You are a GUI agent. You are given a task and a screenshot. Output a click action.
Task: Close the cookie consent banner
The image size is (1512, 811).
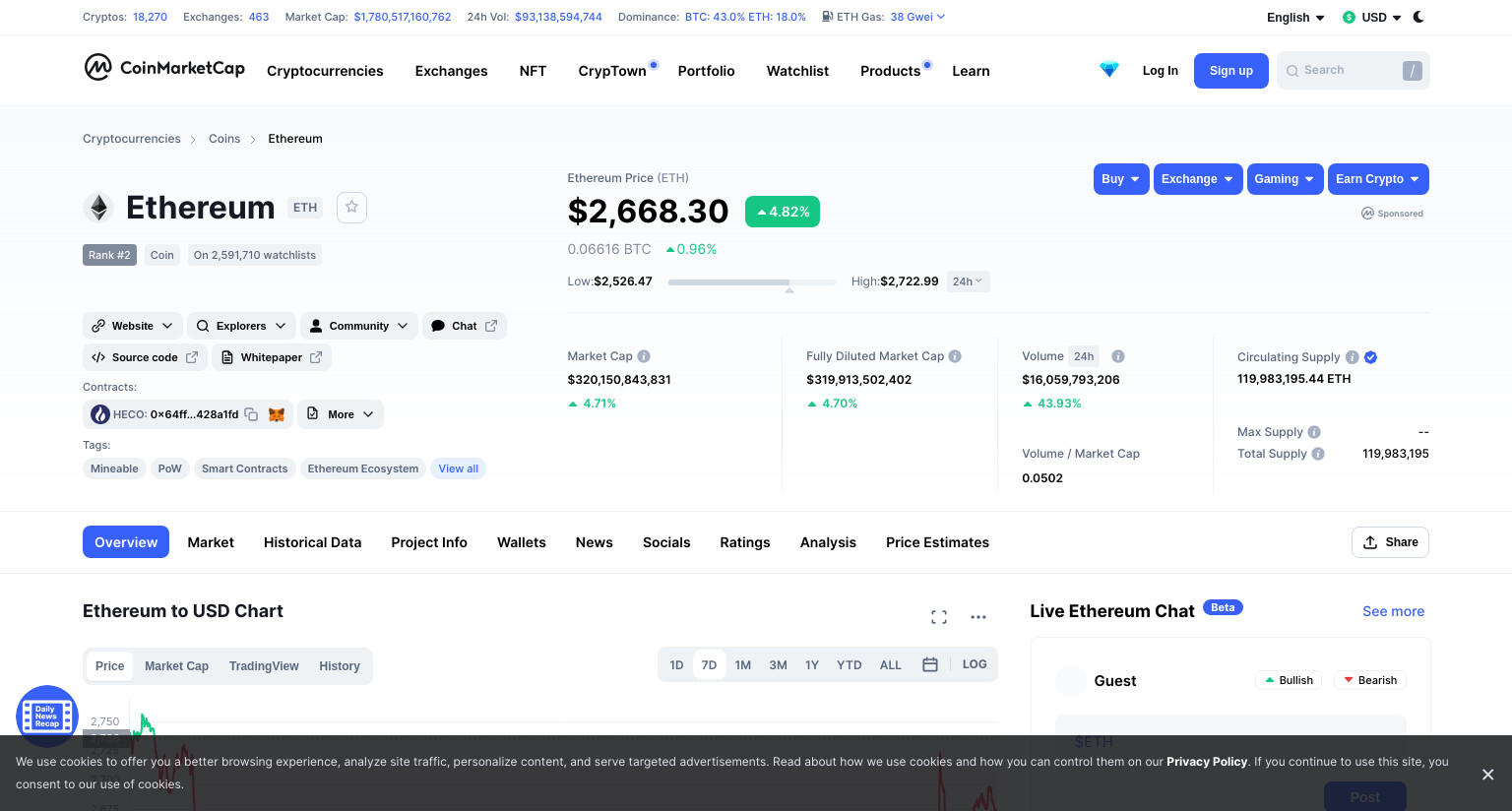tap(1488, 775)
